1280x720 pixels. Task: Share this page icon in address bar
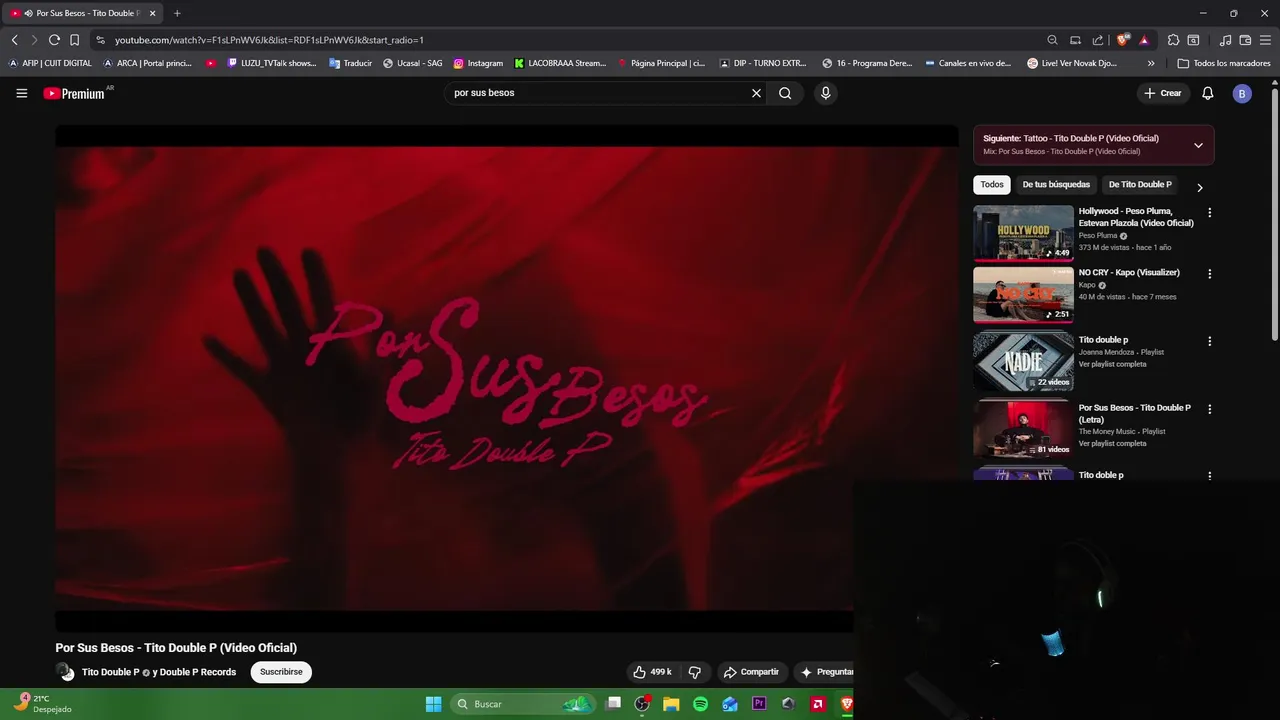point(1098,40)
